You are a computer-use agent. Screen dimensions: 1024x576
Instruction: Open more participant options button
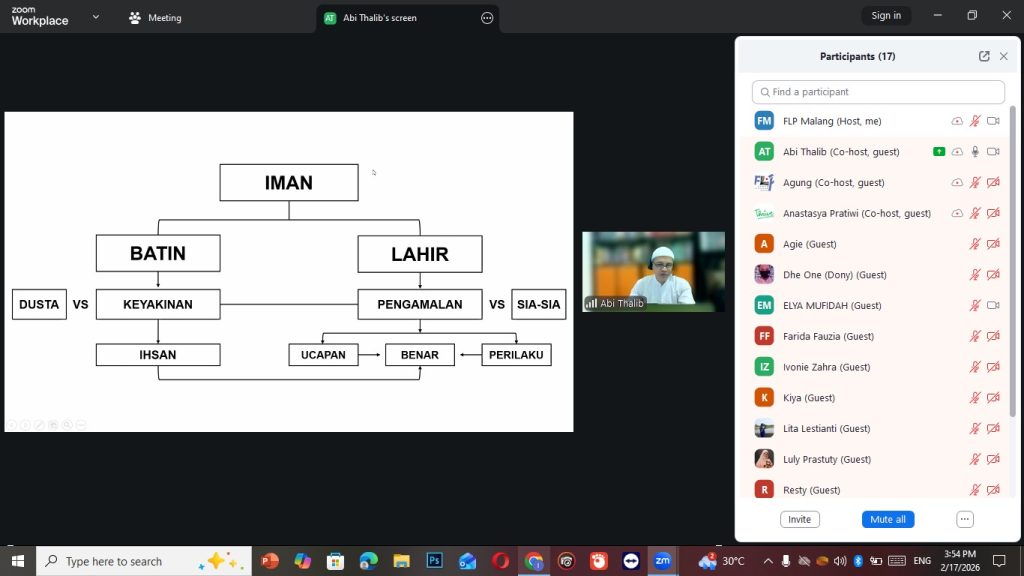(965, 519)
